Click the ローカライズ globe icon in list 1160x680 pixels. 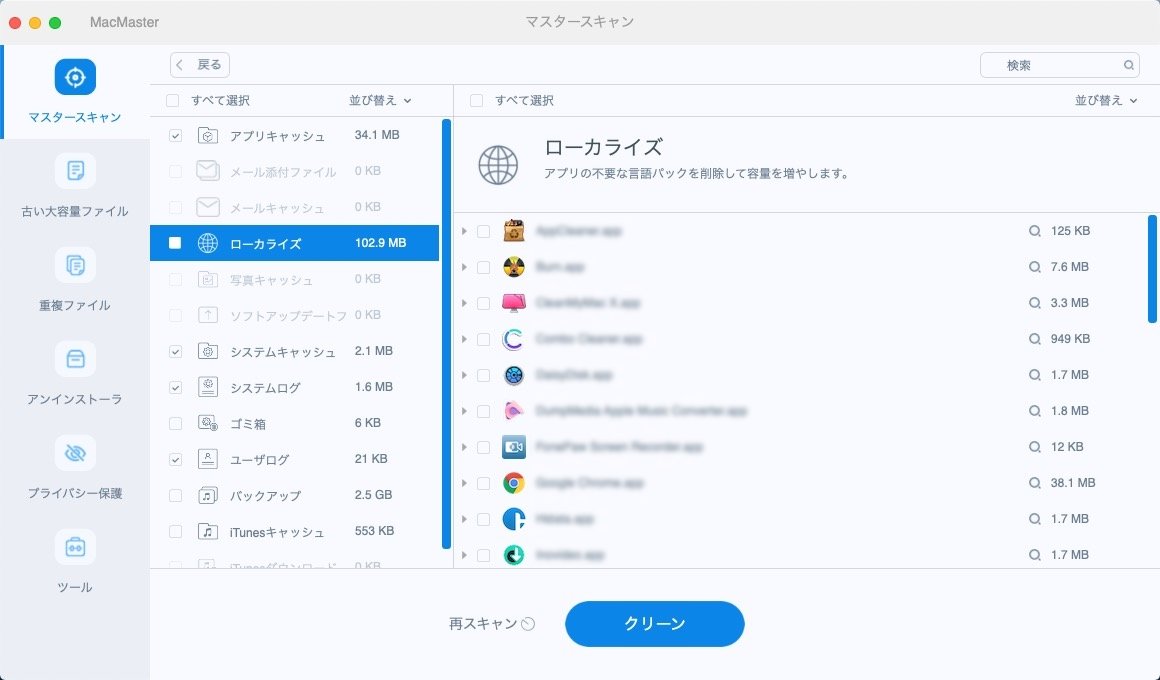tap(208, 243)
